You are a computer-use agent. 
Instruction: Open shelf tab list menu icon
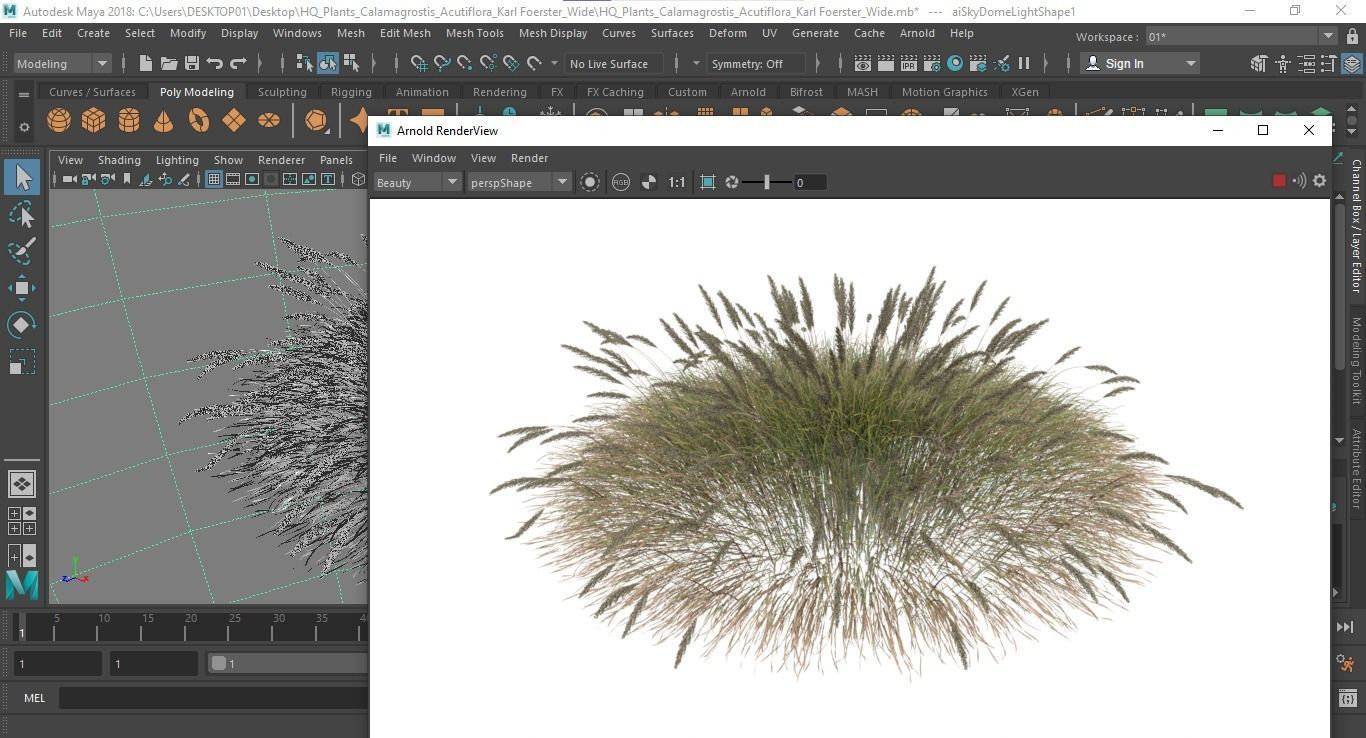pyautogui.click(x=24, y=95)
